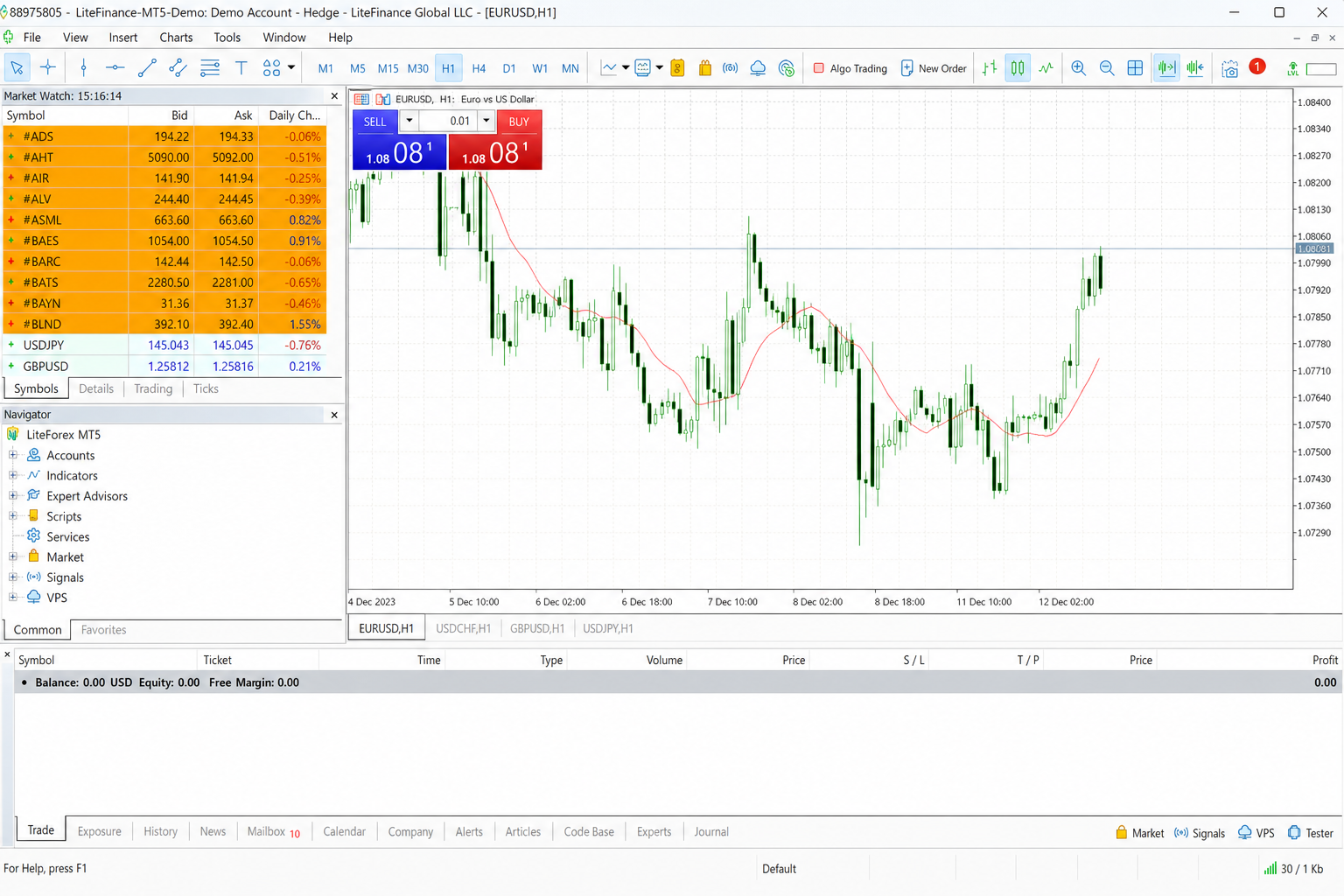Close the Market Watch panel
1344x896 pixels.
pos(334,96)
